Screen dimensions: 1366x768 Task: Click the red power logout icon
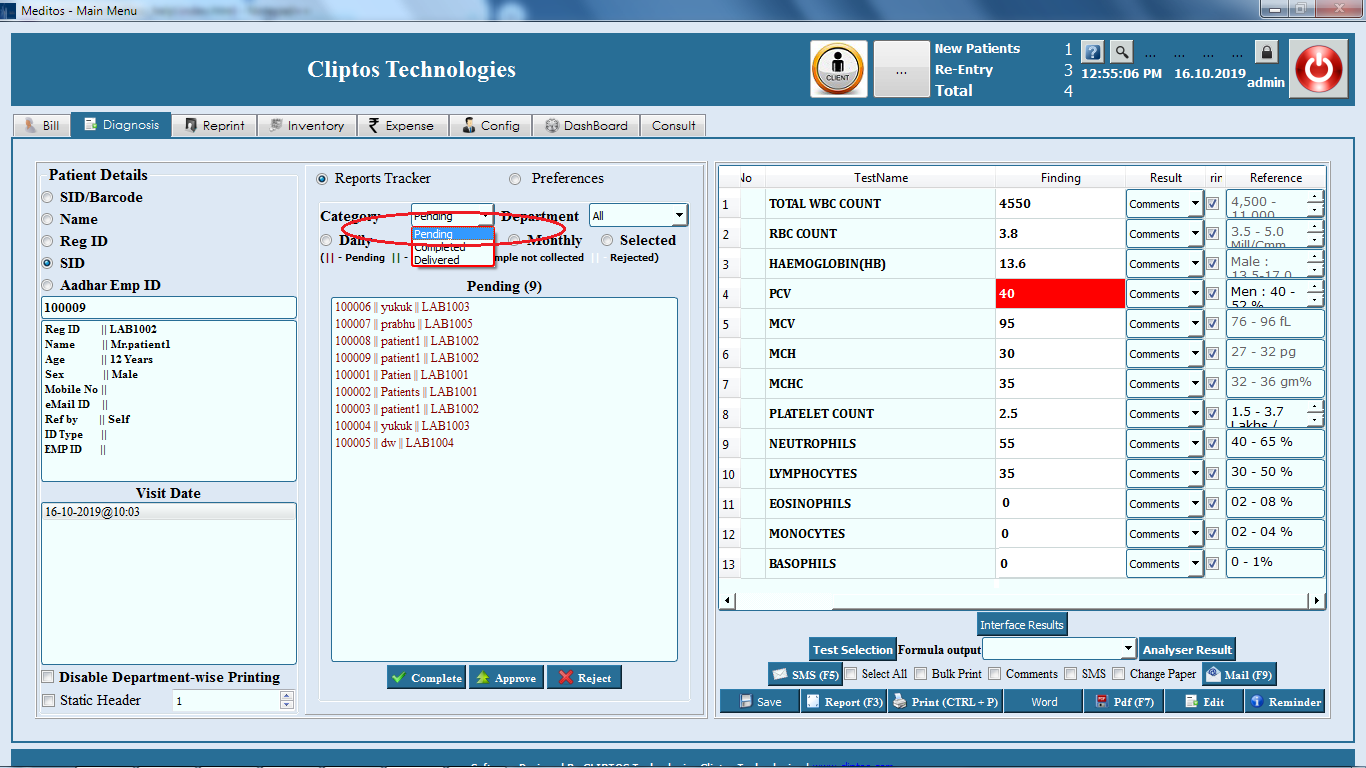point(1318,69)
